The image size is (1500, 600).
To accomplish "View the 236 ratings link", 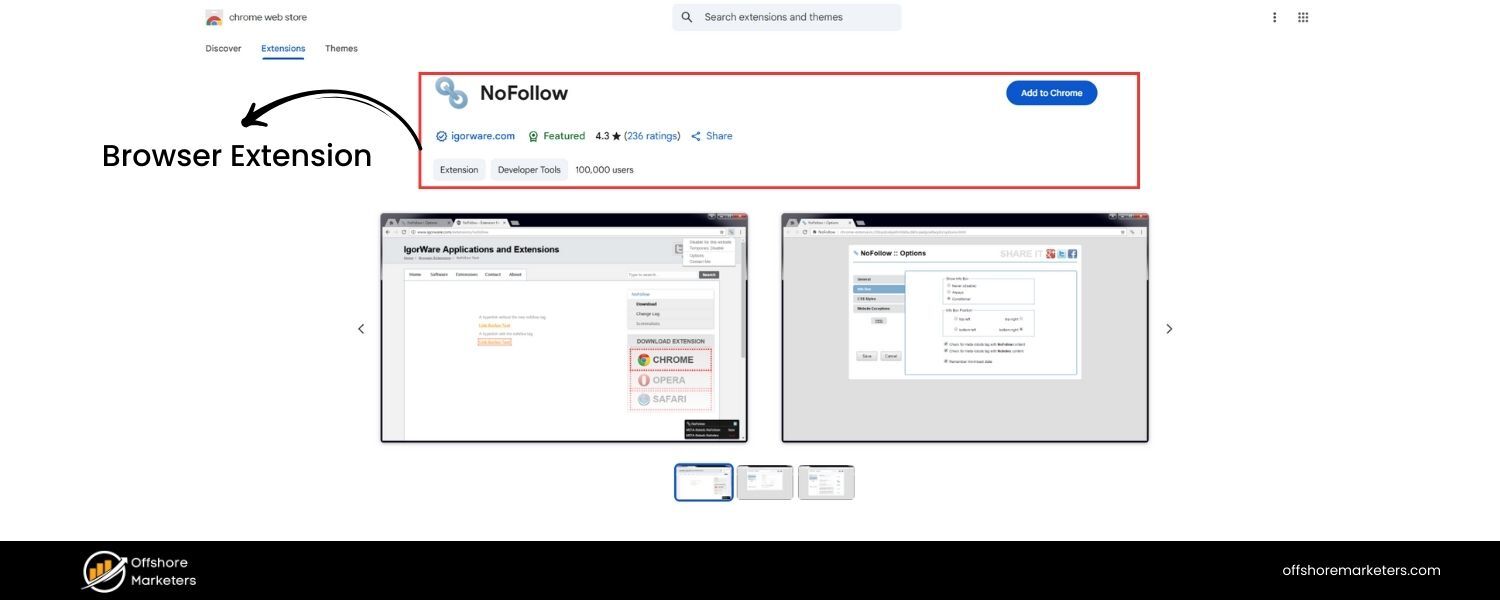I will pos(650,136).
